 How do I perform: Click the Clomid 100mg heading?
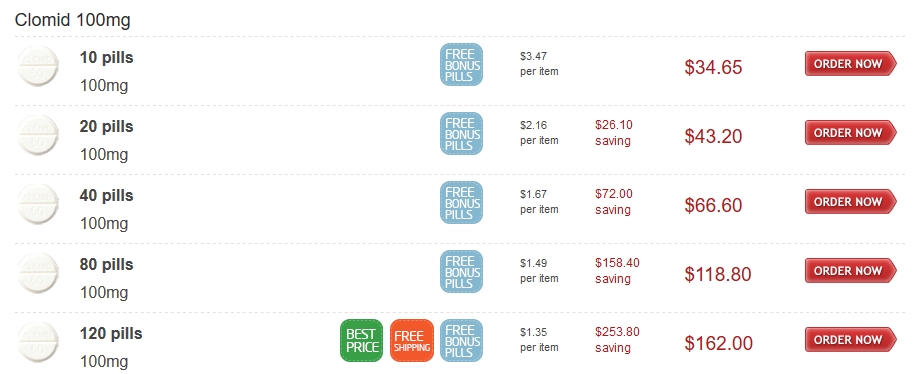[73, 21]
